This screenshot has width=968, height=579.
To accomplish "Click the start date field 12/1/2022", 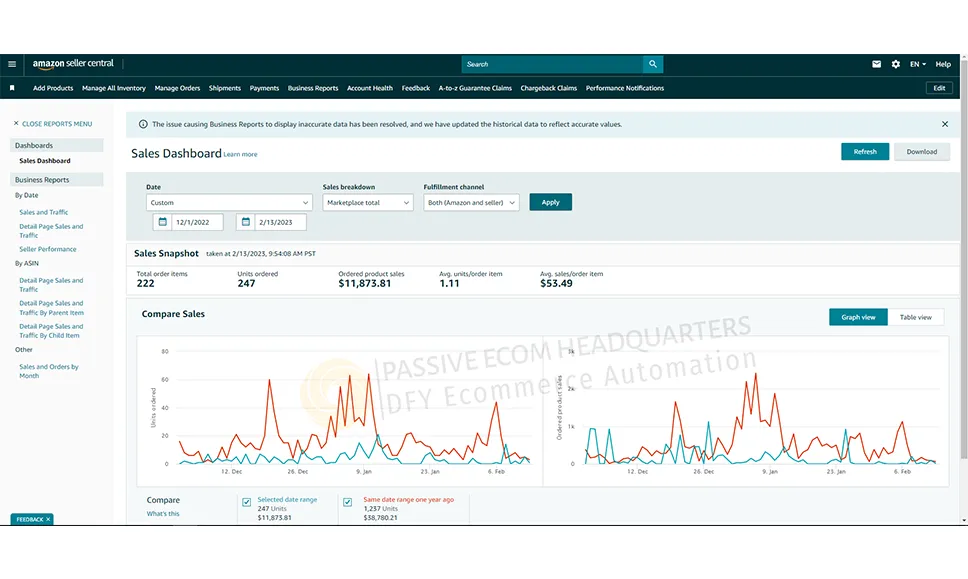I will 197,222.
